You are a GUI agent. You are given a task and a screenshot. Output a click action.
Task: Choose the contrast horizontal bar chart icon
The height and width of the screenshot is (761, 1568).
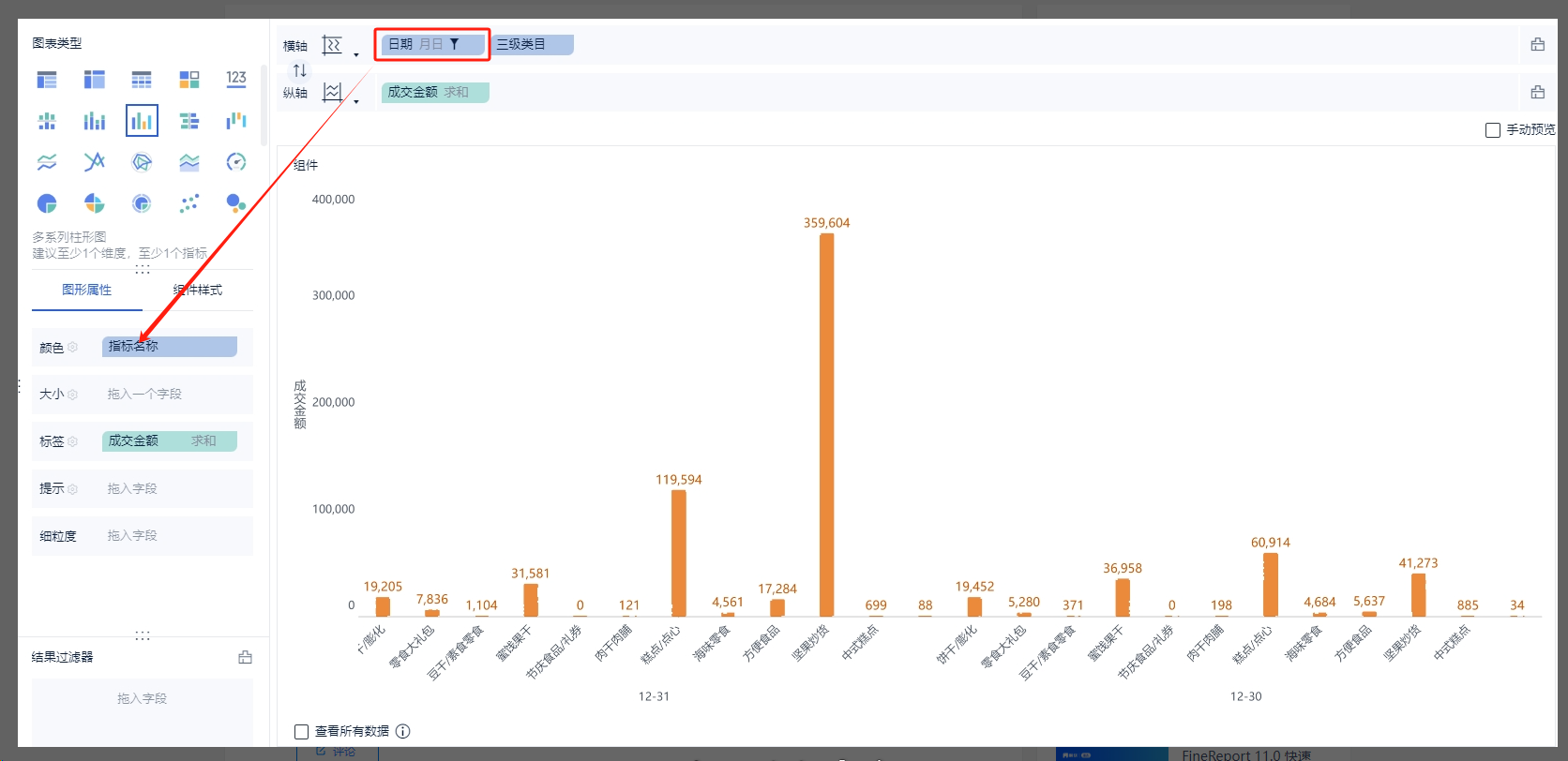pyautogui.click(x=189, y=121)
